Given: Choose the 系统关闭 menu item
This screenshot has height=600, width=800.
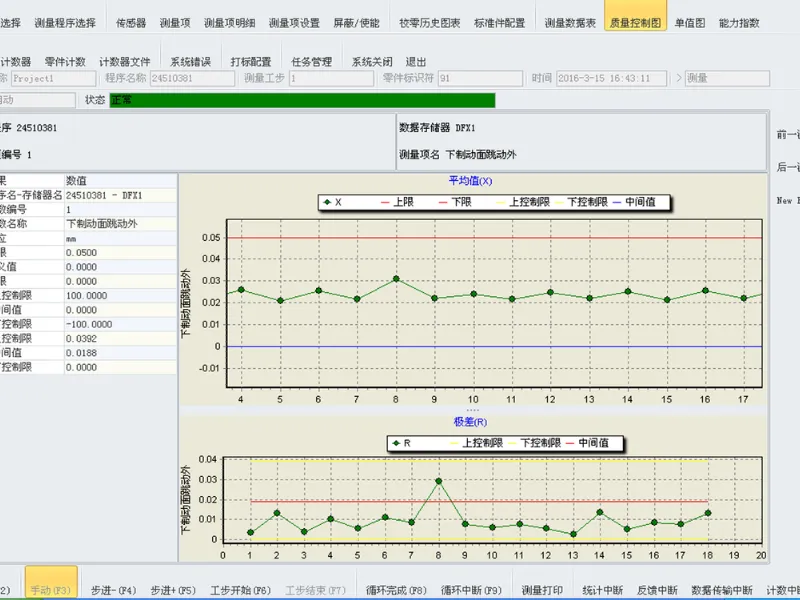Looking at the screenshot, I should coord(372,62).
